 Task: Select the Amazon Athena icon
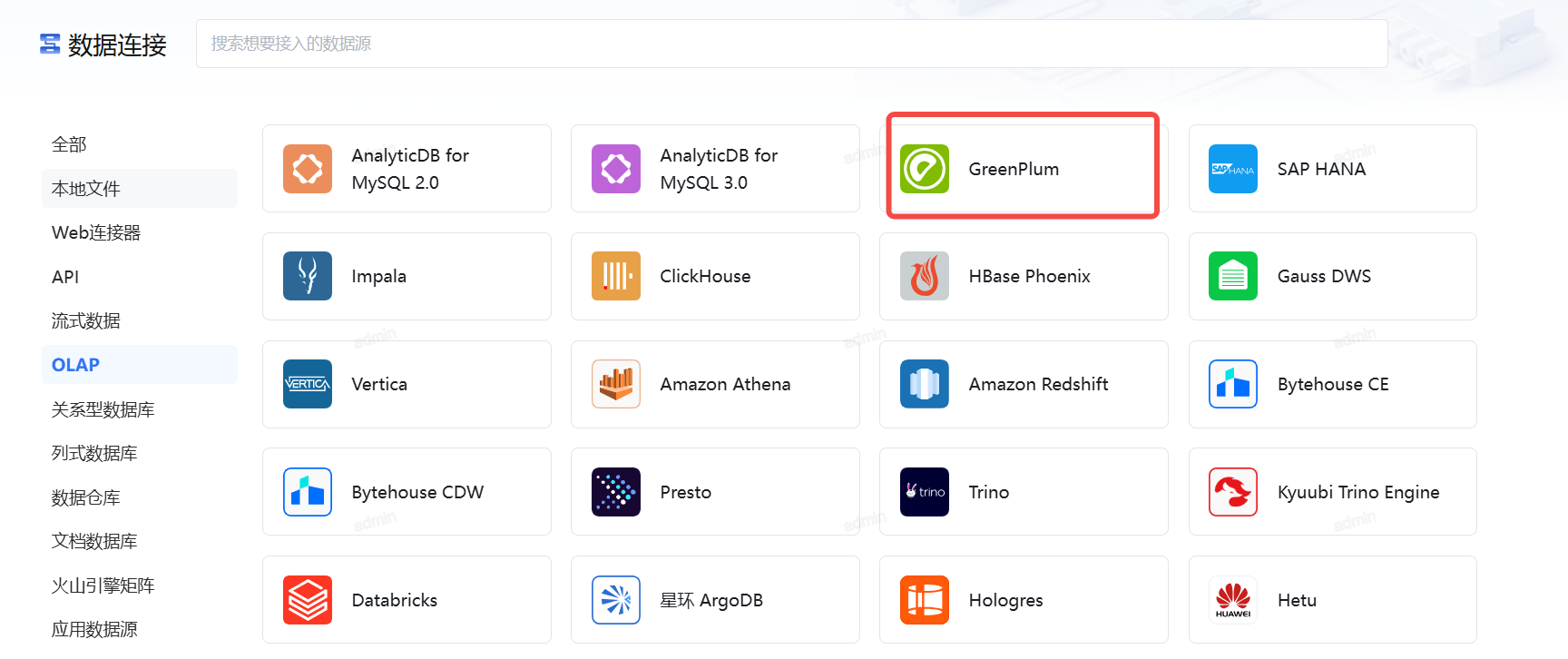click(616, 384)
